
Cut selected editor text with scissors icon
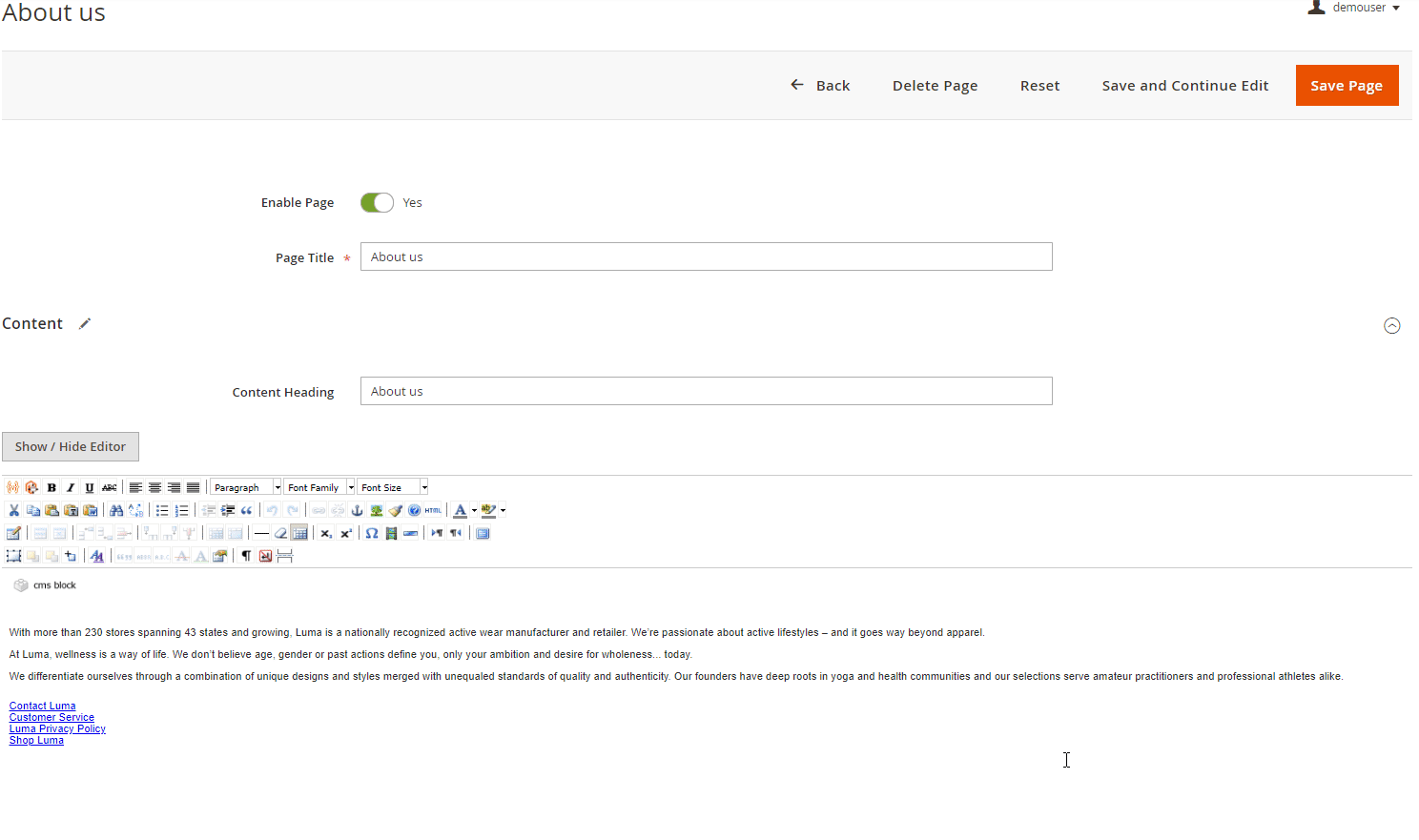(x=13, y=510)
